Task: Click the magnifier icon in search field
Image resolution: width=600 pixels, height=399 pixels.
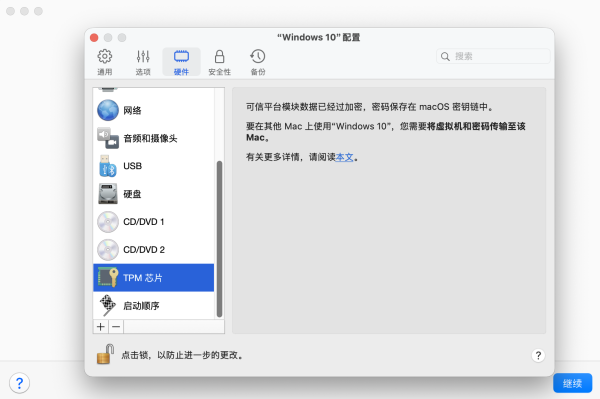Action: 445,57
